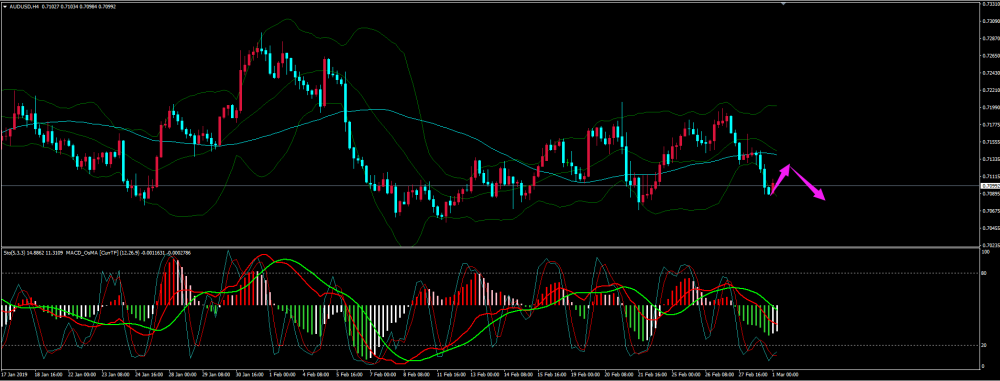The width and height of the screenshot is (1000, 381).
Task: Click the 80 level on oscillator scale
Action: point(983,273)
